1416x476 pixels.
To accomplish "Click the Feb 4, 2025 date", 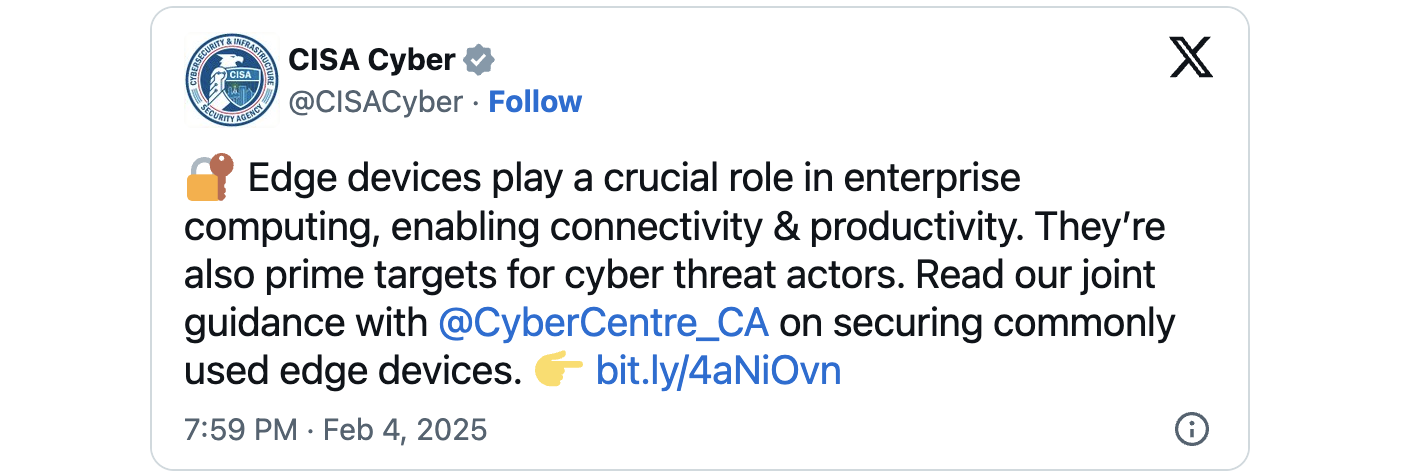I will 403,430.
